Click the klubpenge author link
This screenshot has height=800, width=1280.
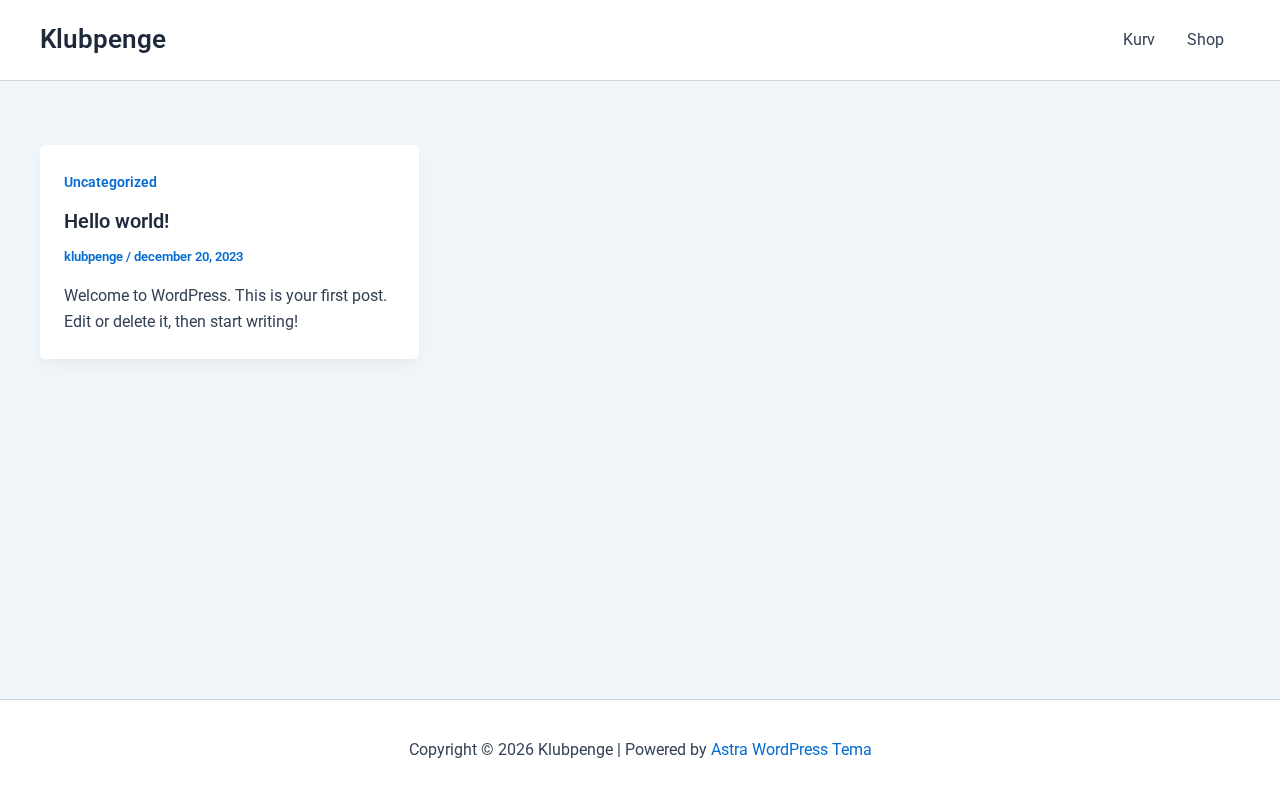(93, 257)
